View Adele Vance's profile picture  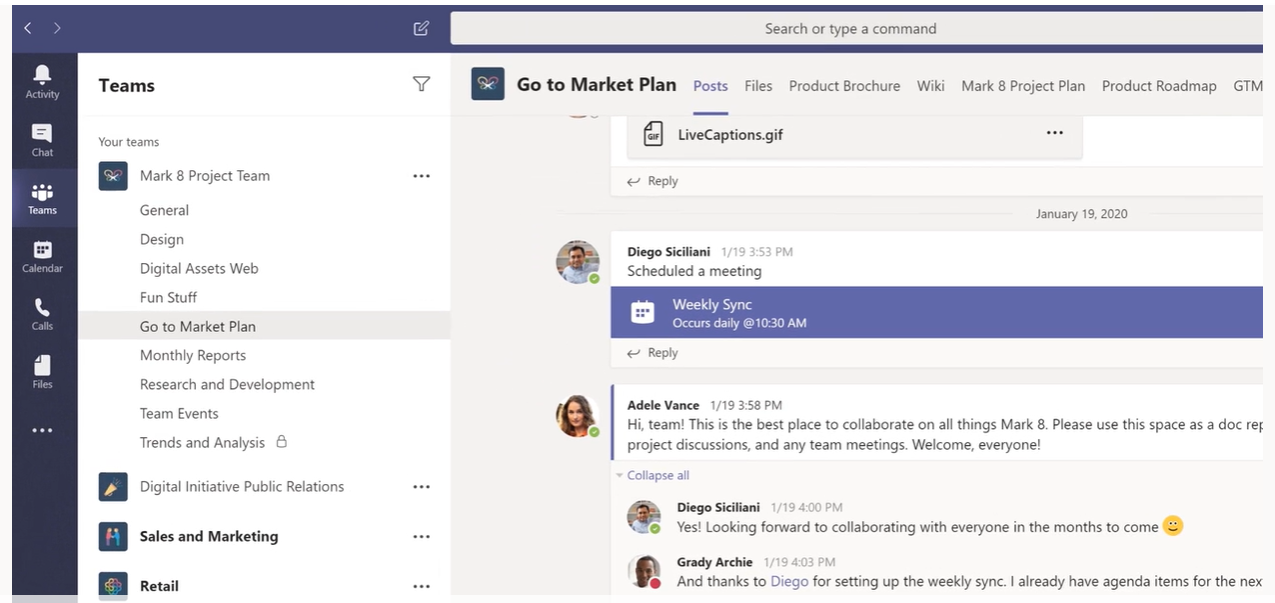578,416
